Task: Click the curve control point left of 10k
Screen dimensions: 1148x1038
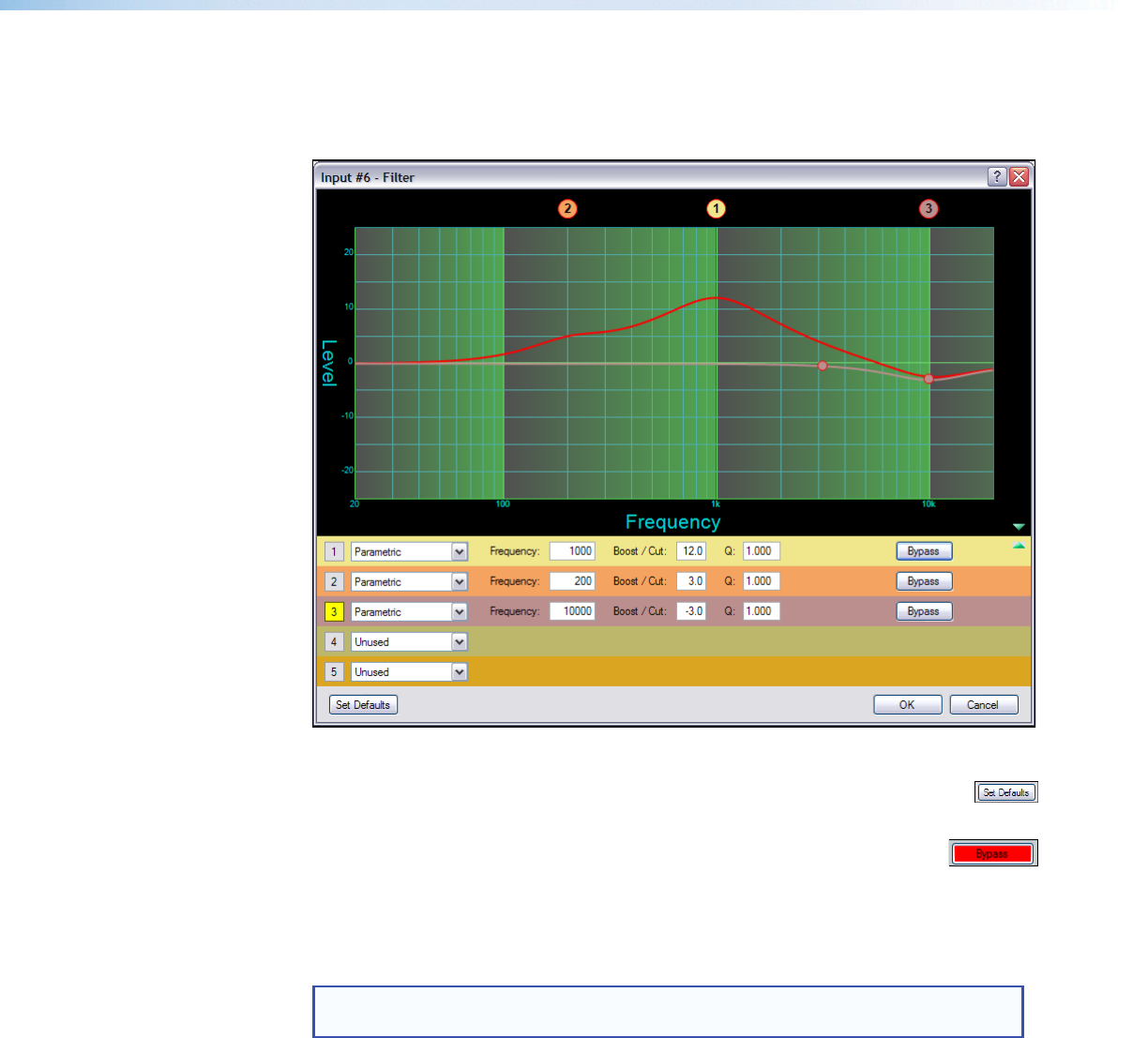Action: tap(823, 366)
